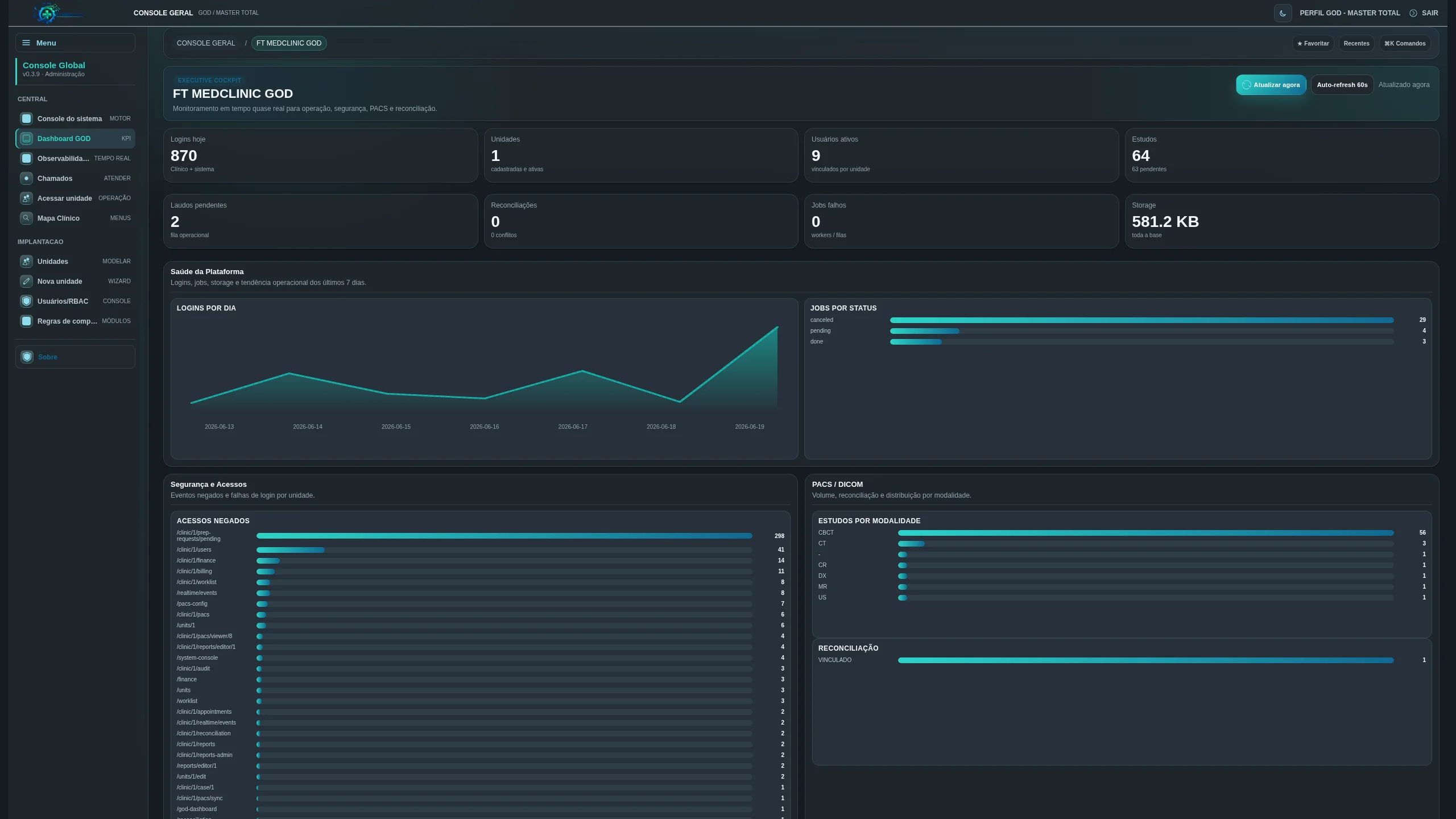Click the Acessar unidade icon
This screenshot has height=819, width=1456.
pyautogui.click(x=26, y=198)
